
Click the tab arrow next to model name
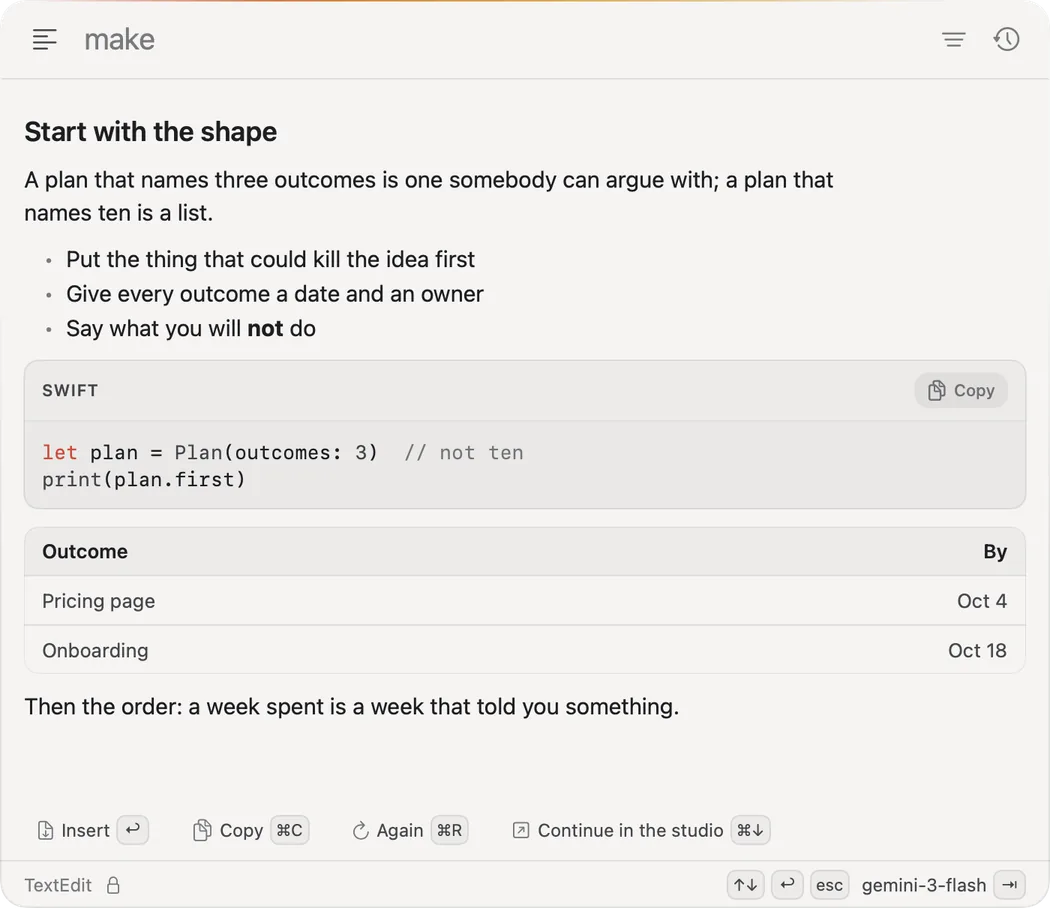coord(1009,885)
